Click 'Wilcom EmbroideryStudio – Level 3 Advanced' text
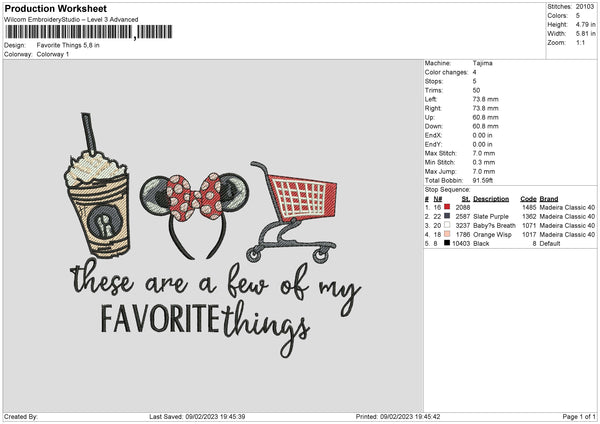Image resolution: width=600 pixels, height=424 pixels. (x=71, y=20)
